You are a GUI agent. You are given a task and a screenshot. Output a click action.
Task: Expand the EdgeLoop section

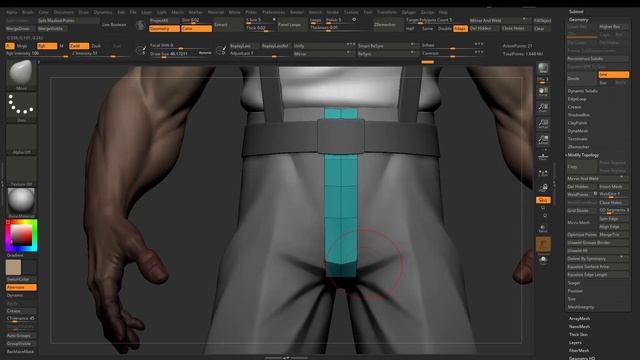point(577,99)
